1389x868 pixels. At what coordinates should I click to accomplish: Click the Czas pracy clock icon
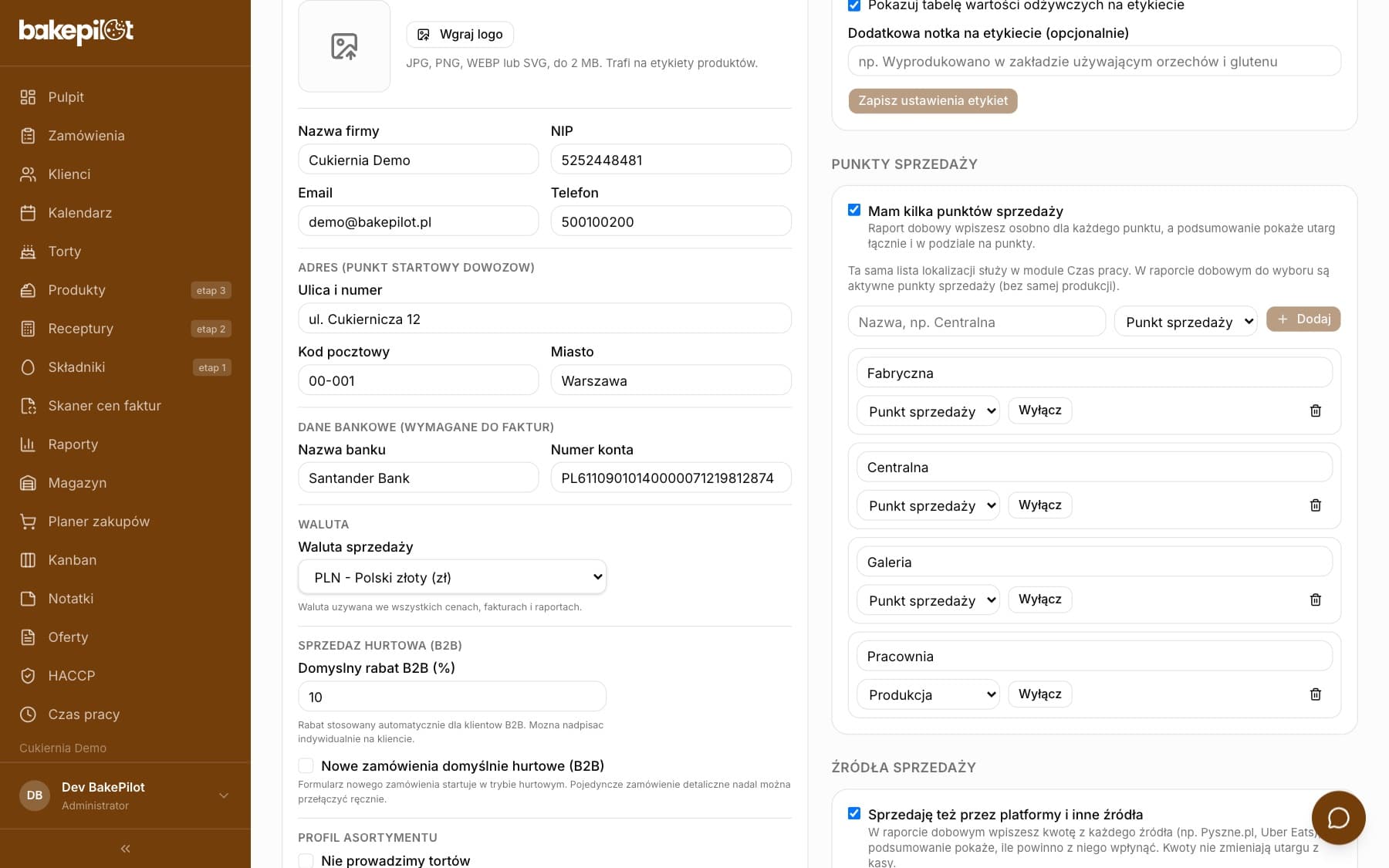(x=28, y=714)
